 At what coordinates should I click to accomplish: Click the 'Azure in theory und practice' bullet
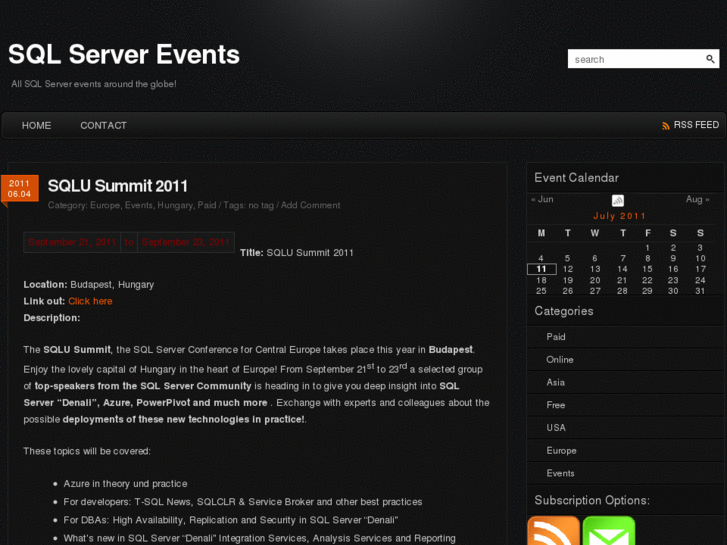click(125, 483)
